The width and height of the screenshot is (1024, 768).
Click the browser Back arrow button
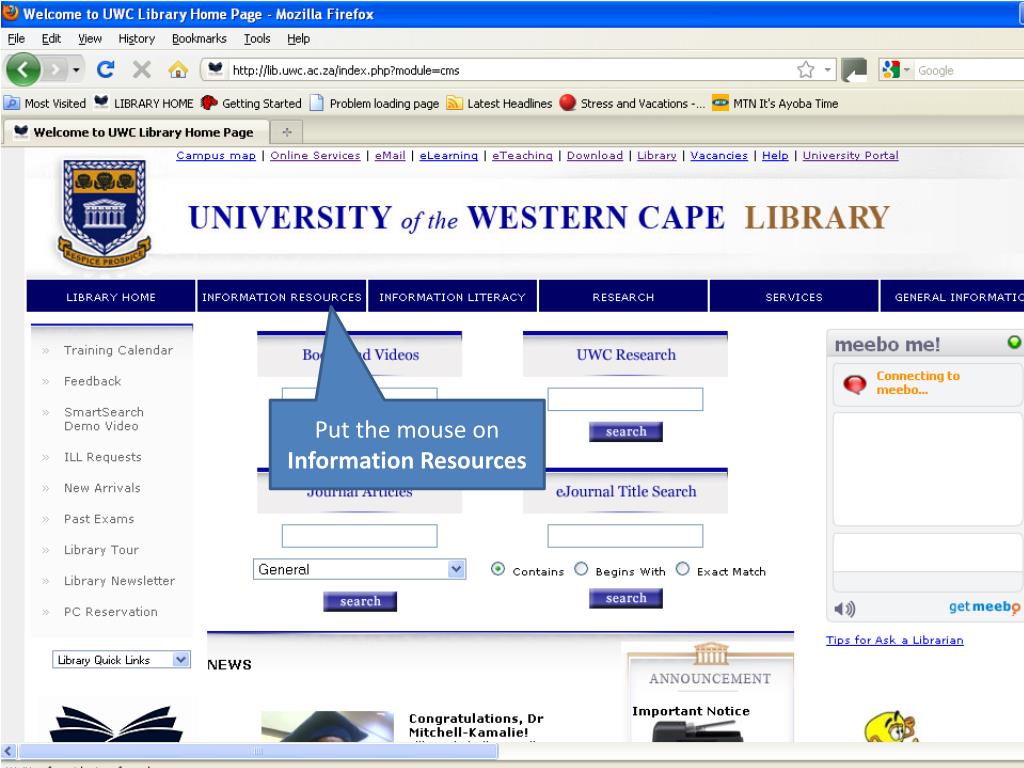click(23, 69)
